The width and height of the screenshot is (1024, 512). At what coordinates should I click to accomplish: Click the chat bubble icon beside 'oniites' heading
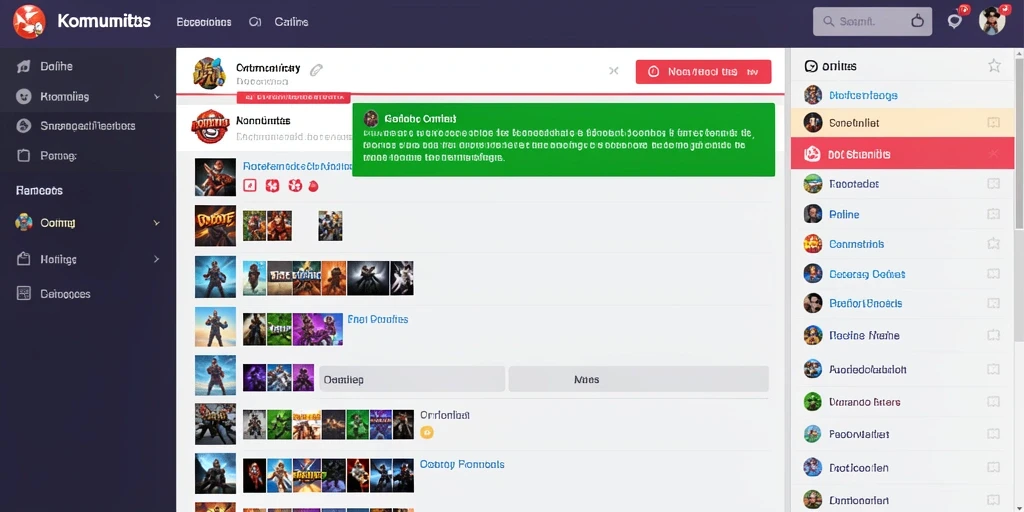[x=811, y=66]
